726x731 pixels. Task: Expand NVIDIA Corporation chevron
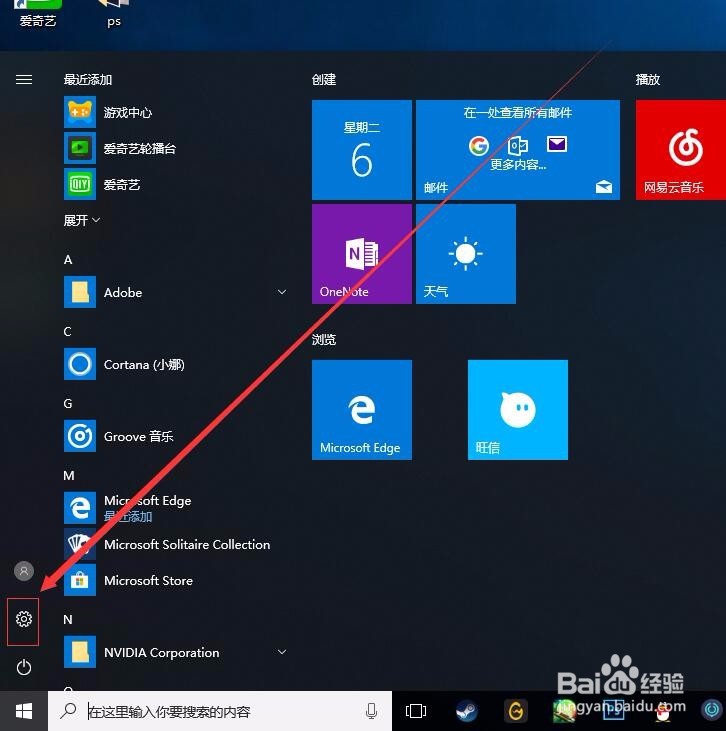tap(282, 652)
